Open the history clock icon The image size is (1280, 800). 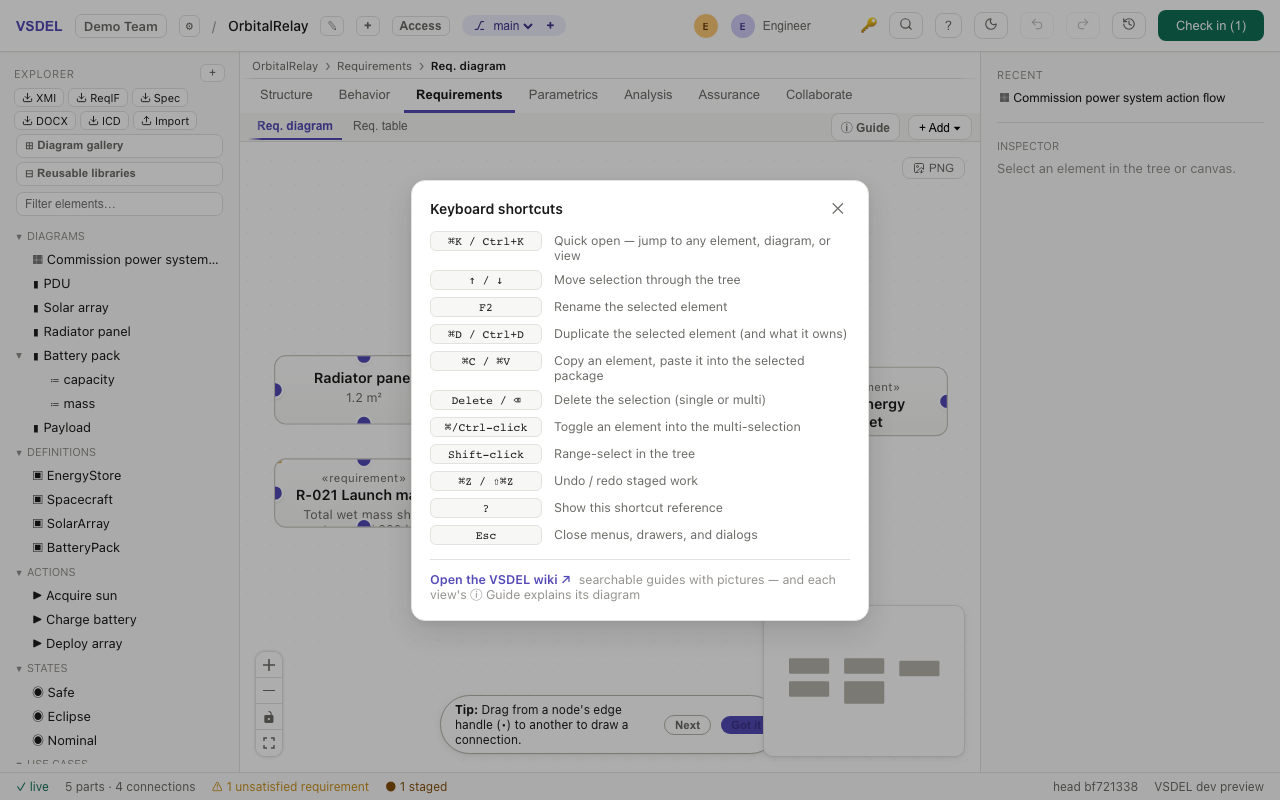coord(1129,25)
